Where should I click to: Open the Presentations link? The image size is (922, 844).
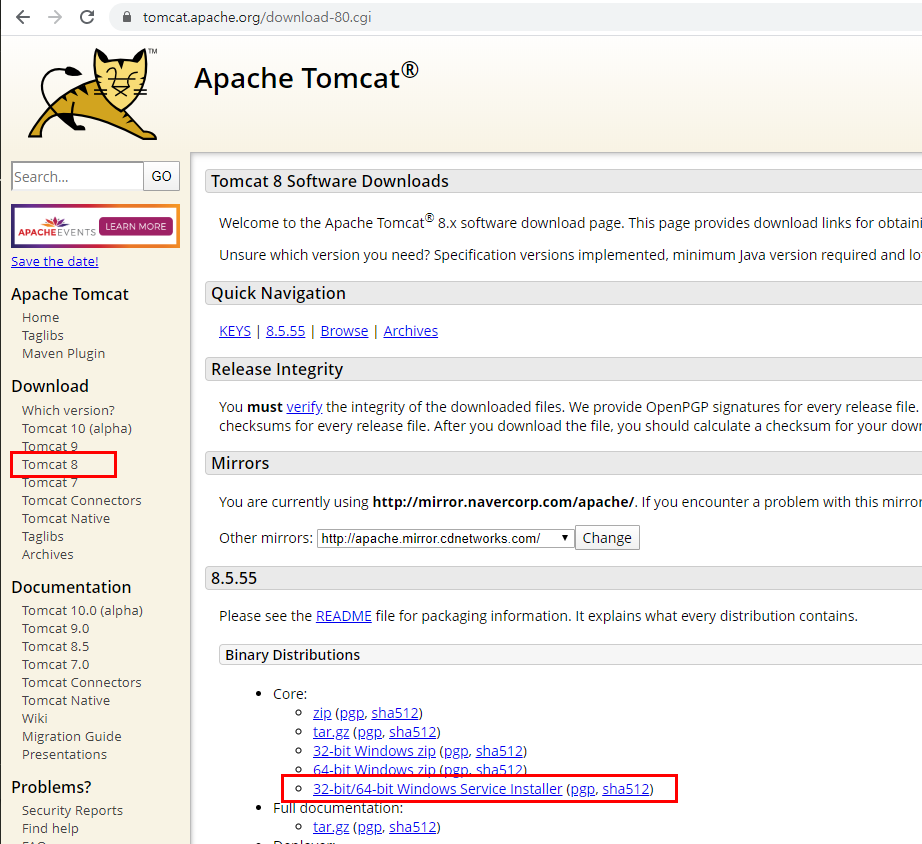65,755
